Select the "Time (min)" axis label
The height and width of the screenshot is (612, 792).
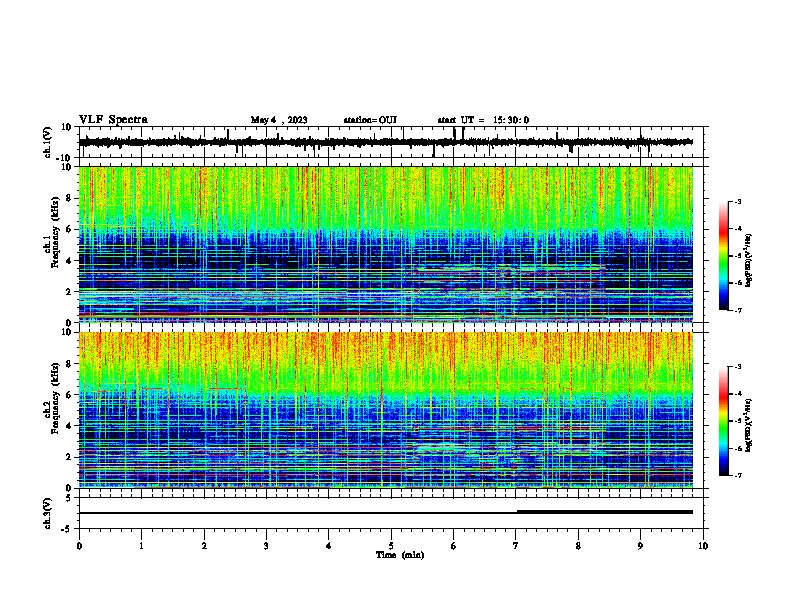[400, 555]
